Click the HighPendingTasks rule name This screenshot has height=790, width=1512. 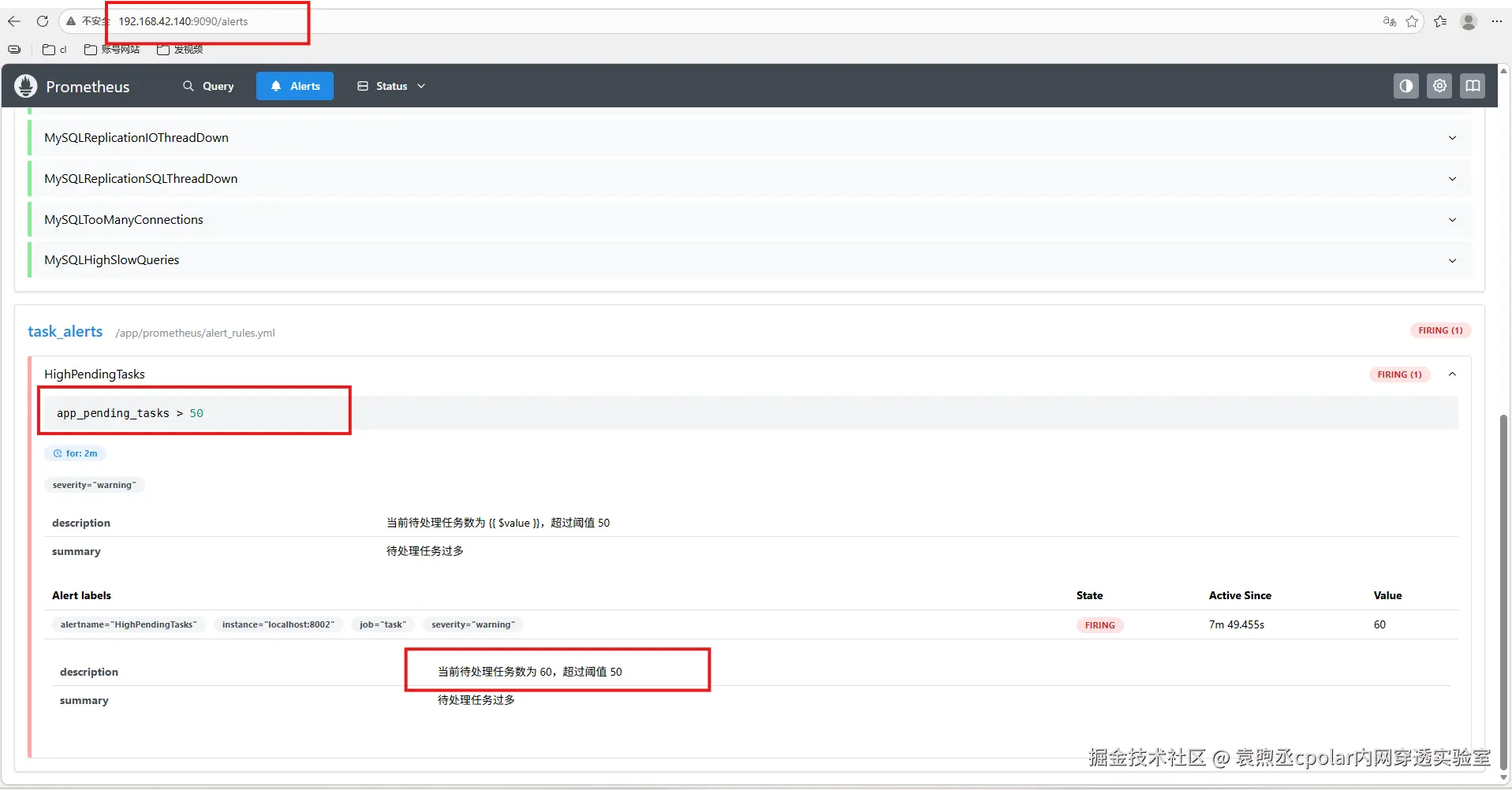pos(95,375)
